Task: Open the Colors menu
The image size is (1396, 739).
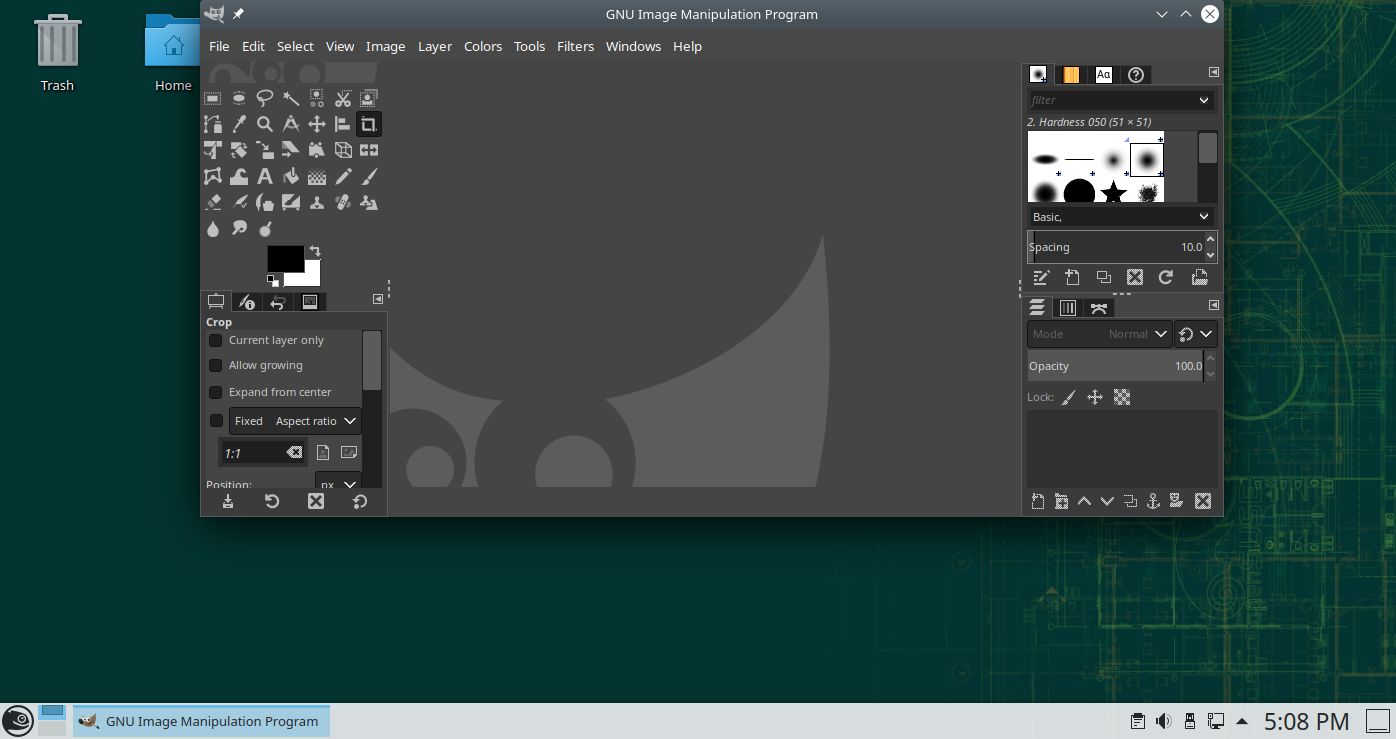Action: (483, 46)
